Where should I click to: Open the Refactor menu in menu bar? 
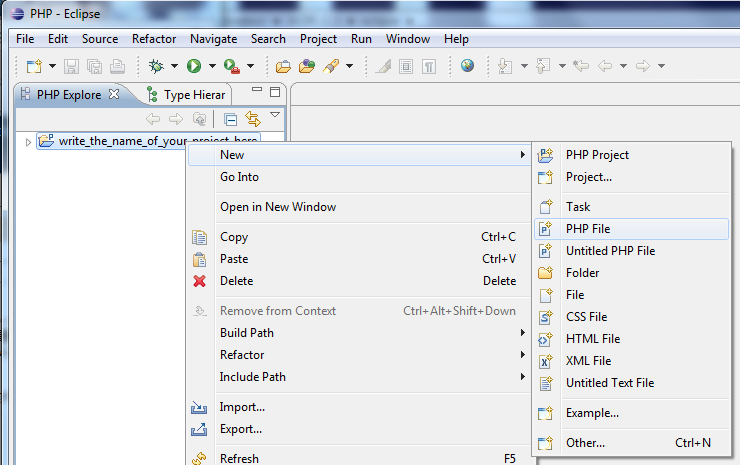tap(154, 39)
